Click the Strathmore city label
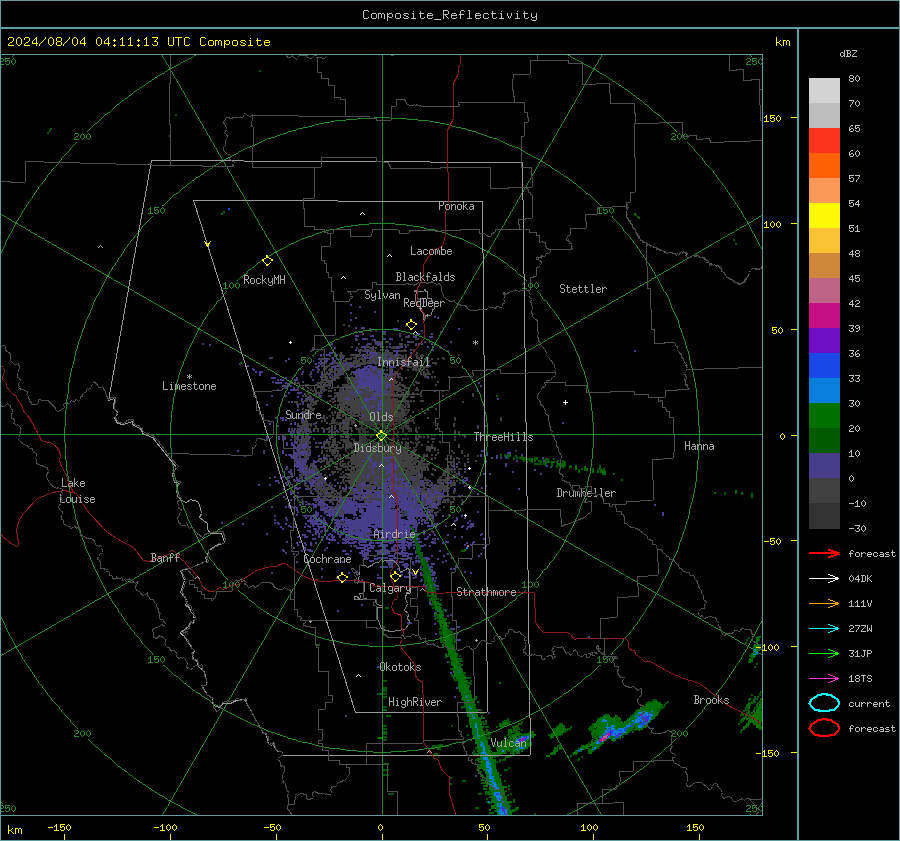 [x=486, y=592]
